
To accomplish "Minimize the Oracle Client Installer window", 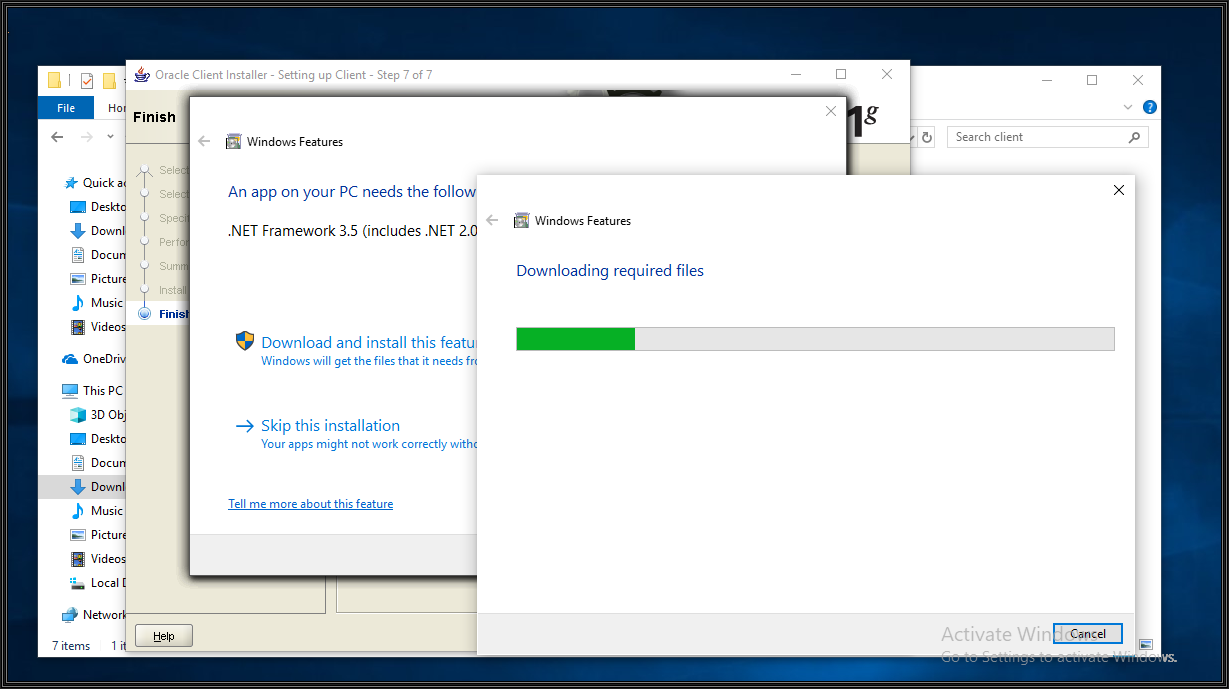I will (x=795, y=74).
